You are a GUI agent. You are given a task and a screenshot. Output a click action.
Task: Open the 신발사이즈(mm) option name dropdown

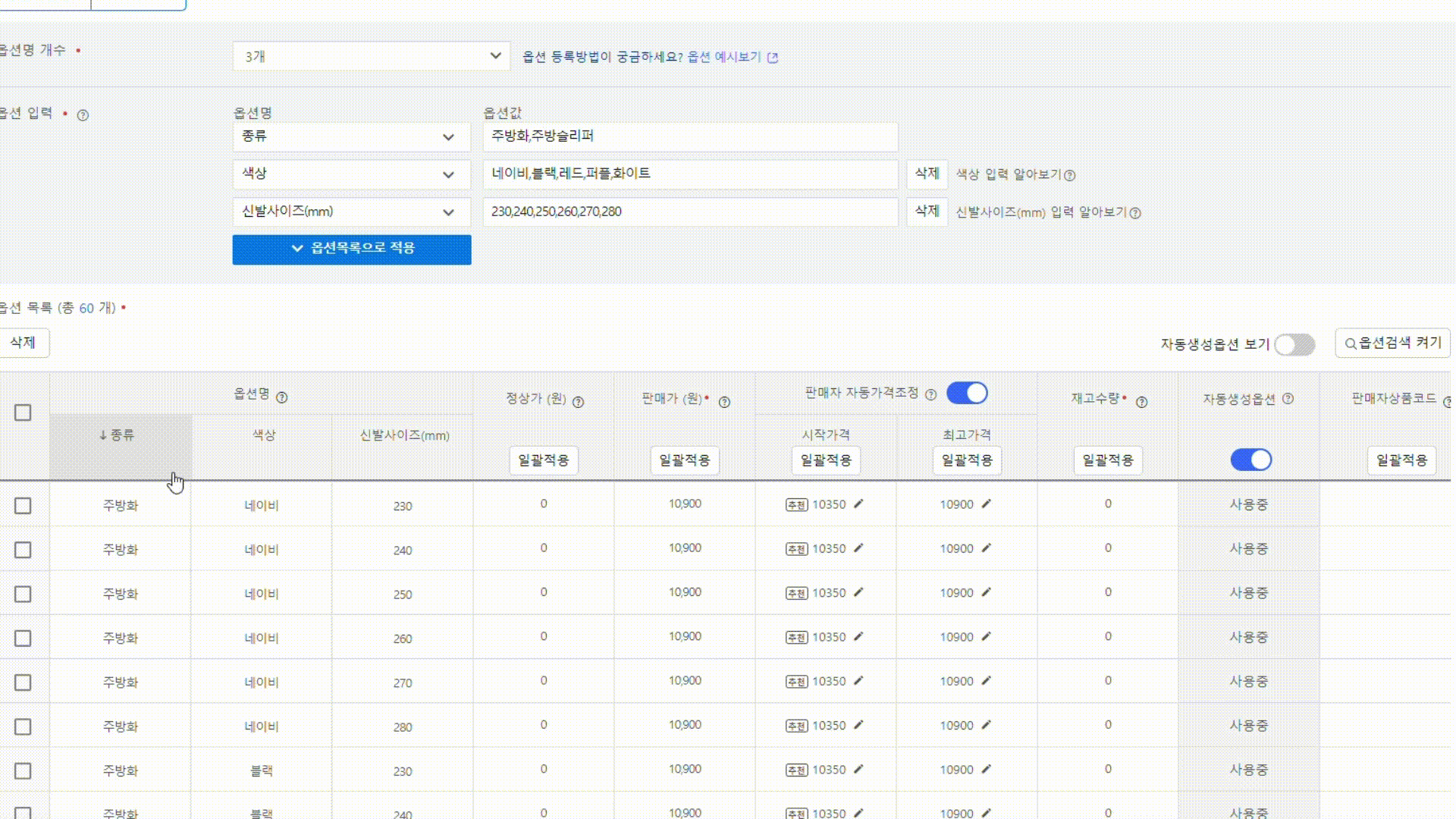click(351, 212)
